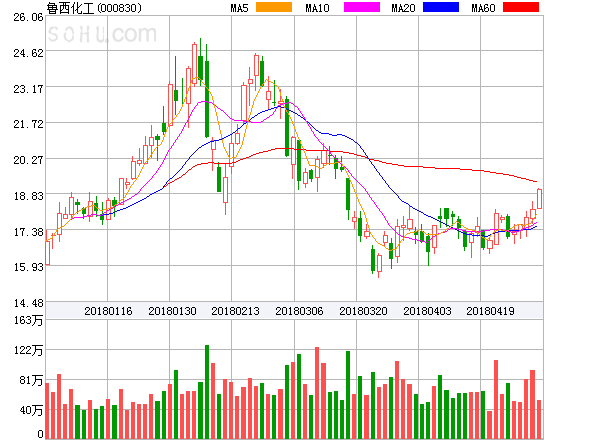Click the blue MA20 legend swatch
Viewport: 600px width, 440px height.
click(x=441, y=7)
